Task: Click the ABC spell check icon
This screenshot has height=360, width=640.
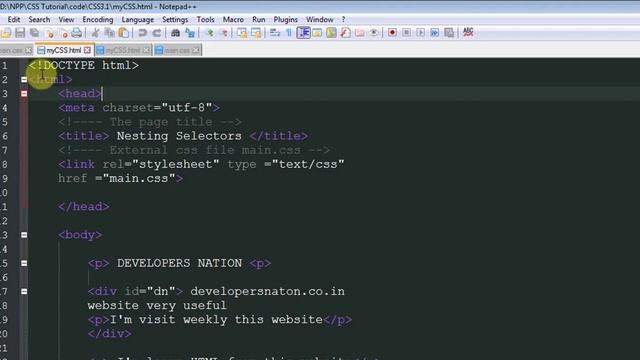Action: [468, 32]
